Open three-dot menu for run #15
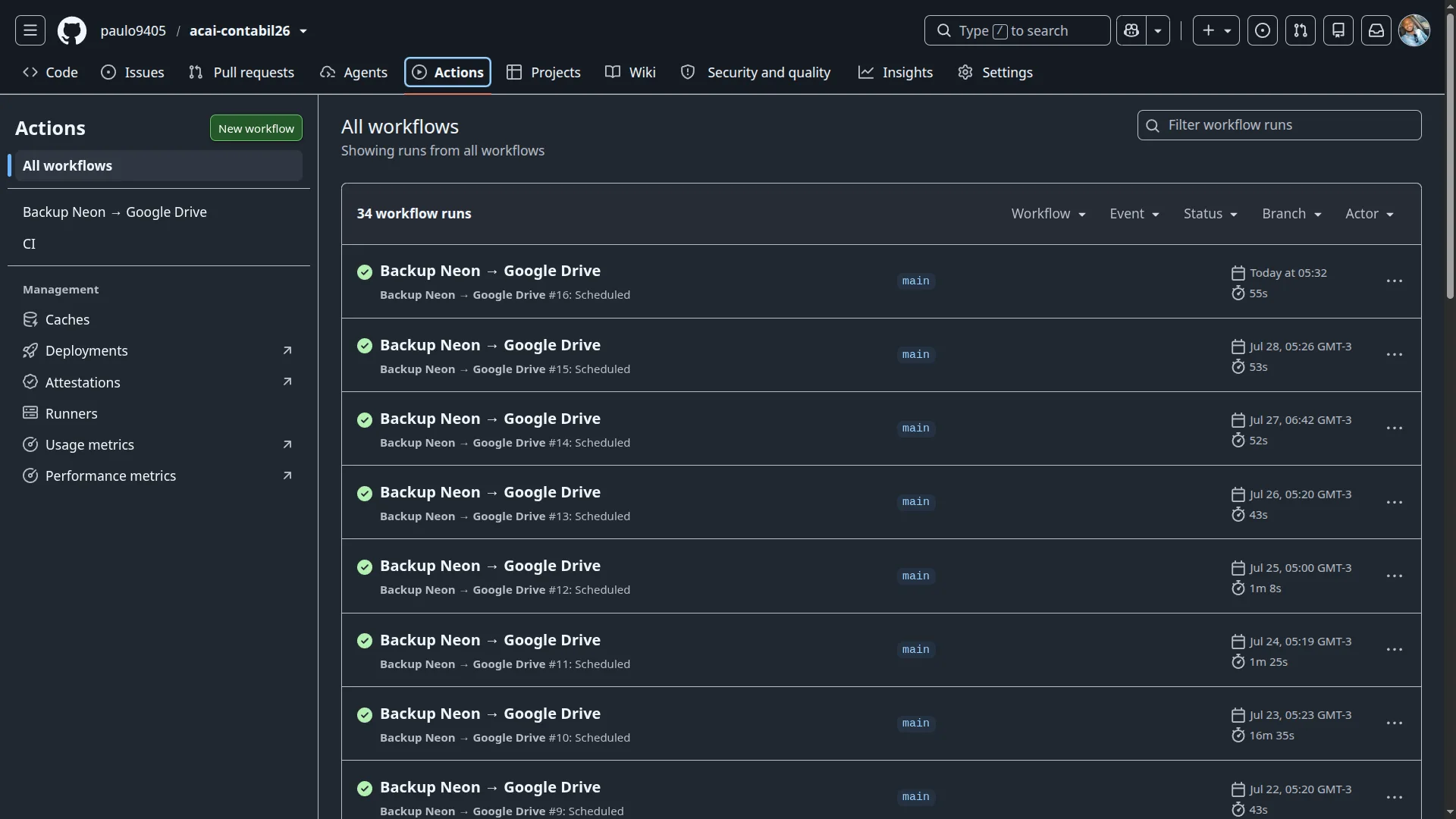The image size is (1456, 819). tap(1394, 355)
